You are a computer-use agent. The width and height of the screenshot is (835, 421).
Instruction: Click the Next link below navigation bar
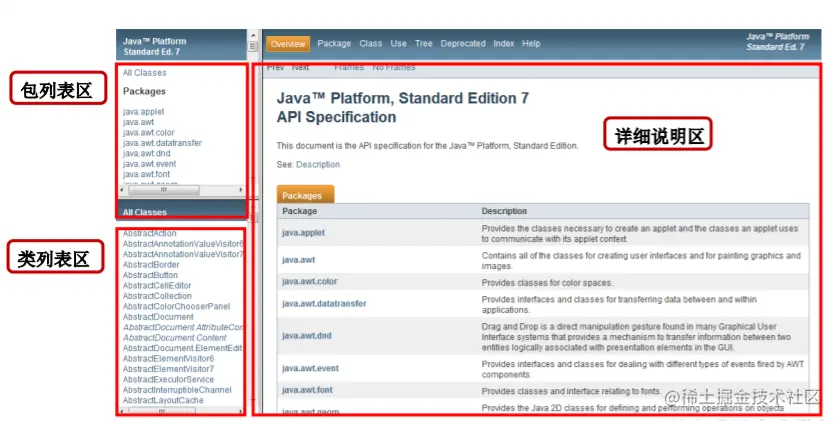tap(300, 67)
